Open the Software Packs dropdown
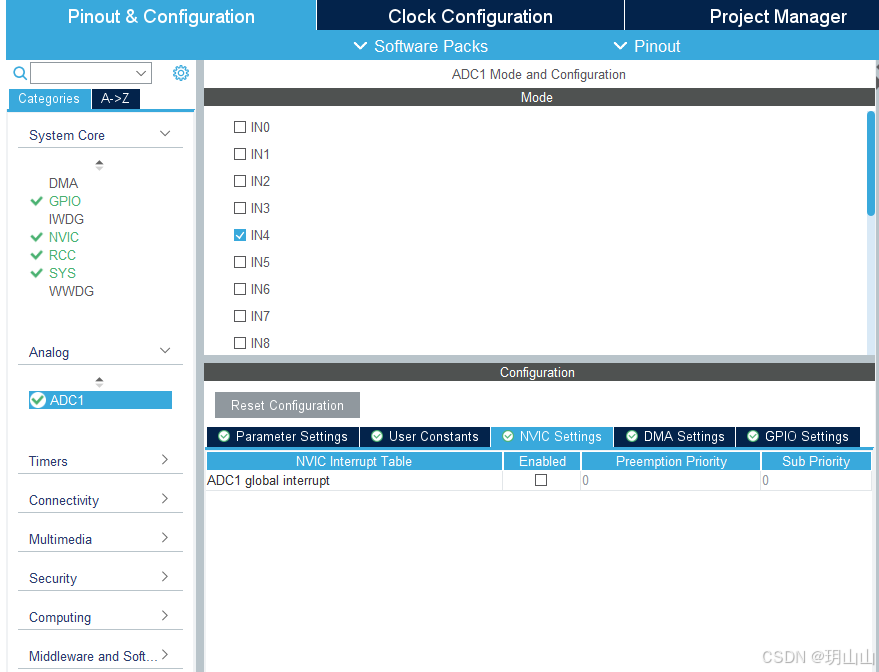 (x=421, y=46)
